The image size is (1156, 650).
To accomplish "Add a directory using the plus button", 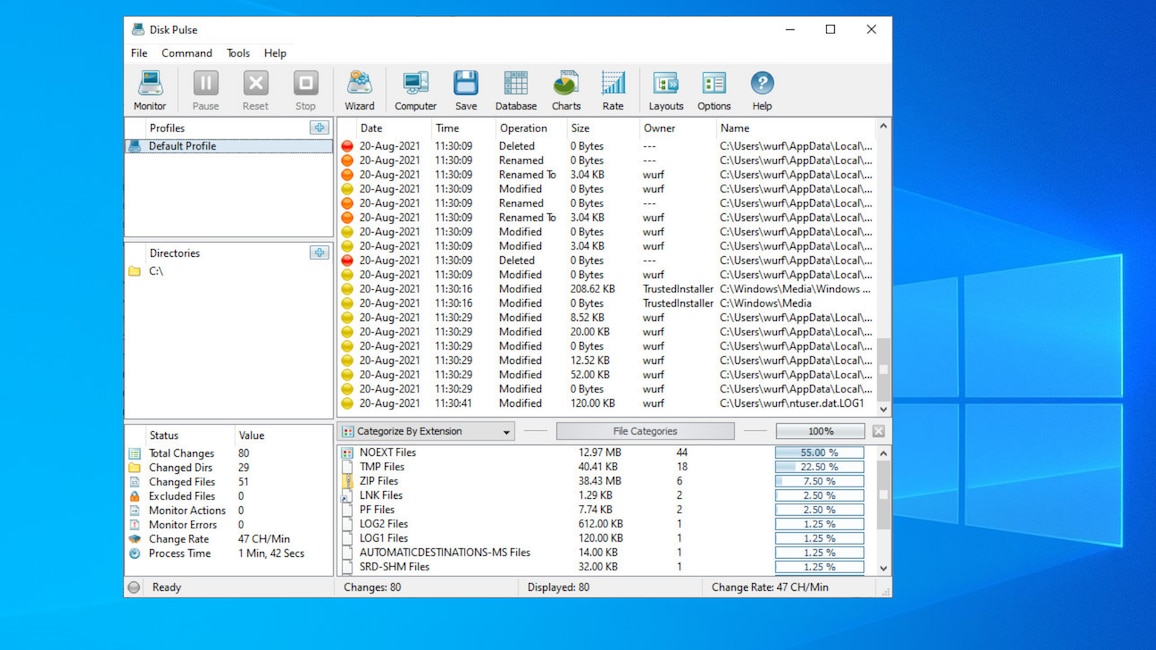I will click(319, 253).
